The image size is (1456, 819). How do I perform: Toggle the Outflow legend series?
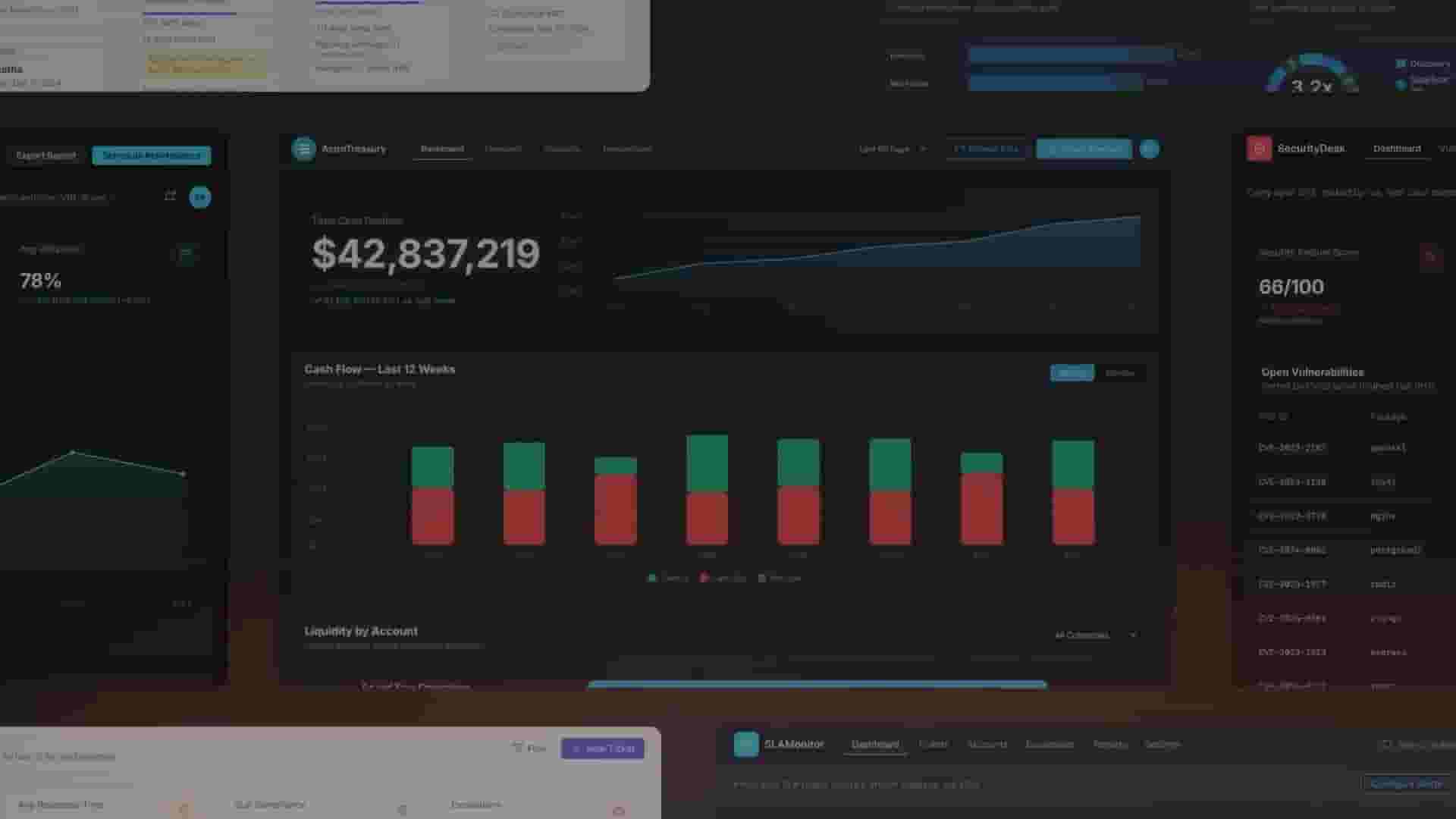tap(723, 578)
